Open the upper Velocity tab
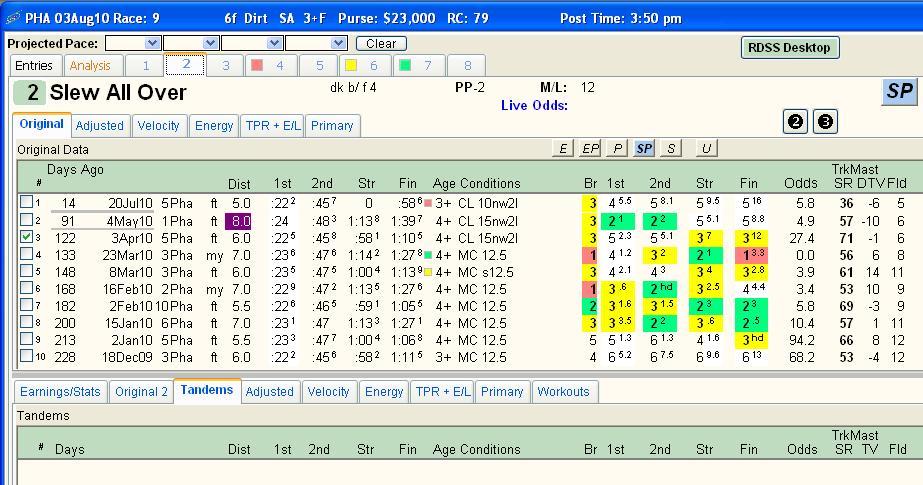Screen dimensions: 923x485 click(x=158, y=125)
